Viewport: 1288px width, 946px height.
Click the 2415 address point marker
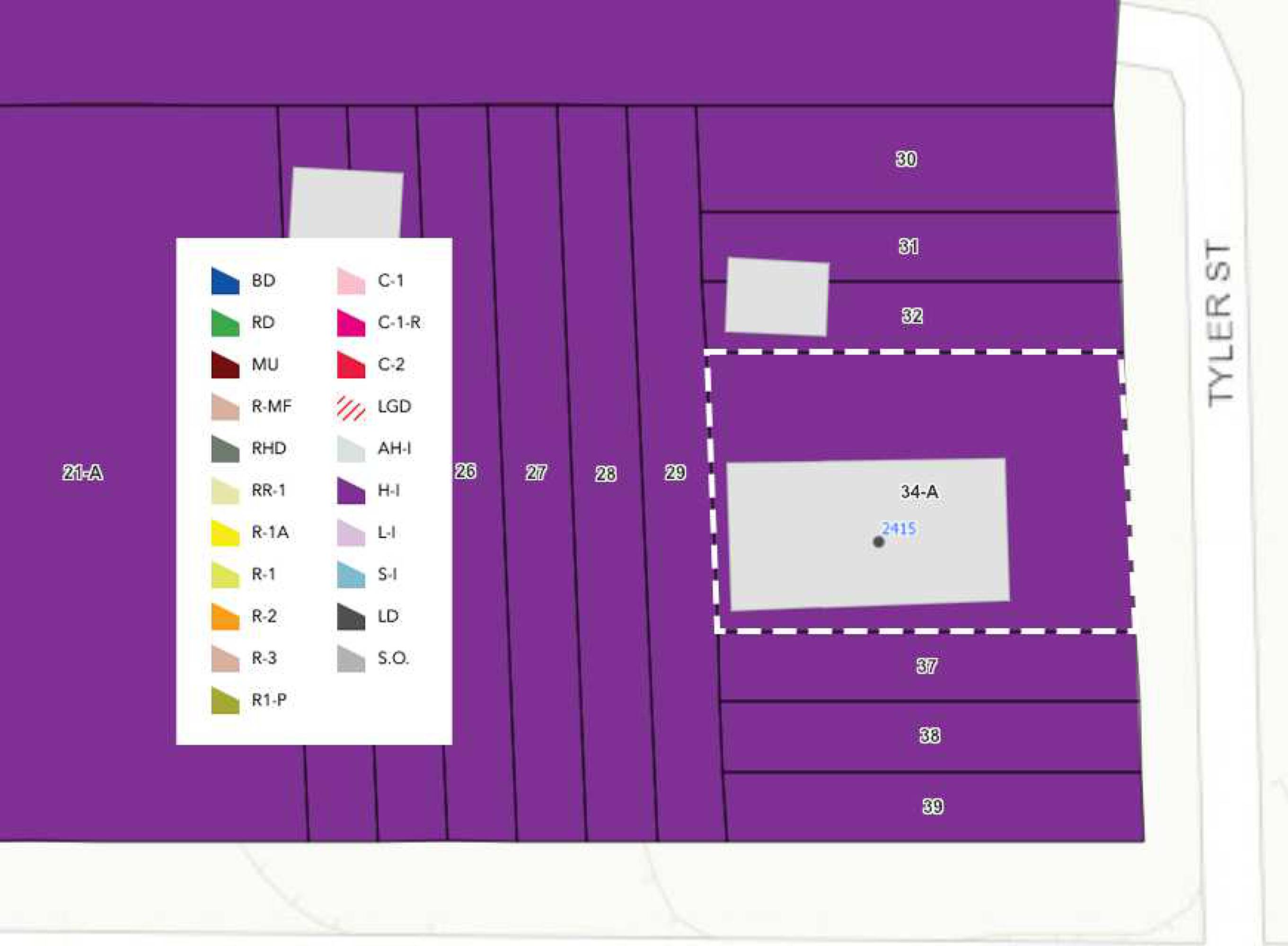tap(878, 542)
